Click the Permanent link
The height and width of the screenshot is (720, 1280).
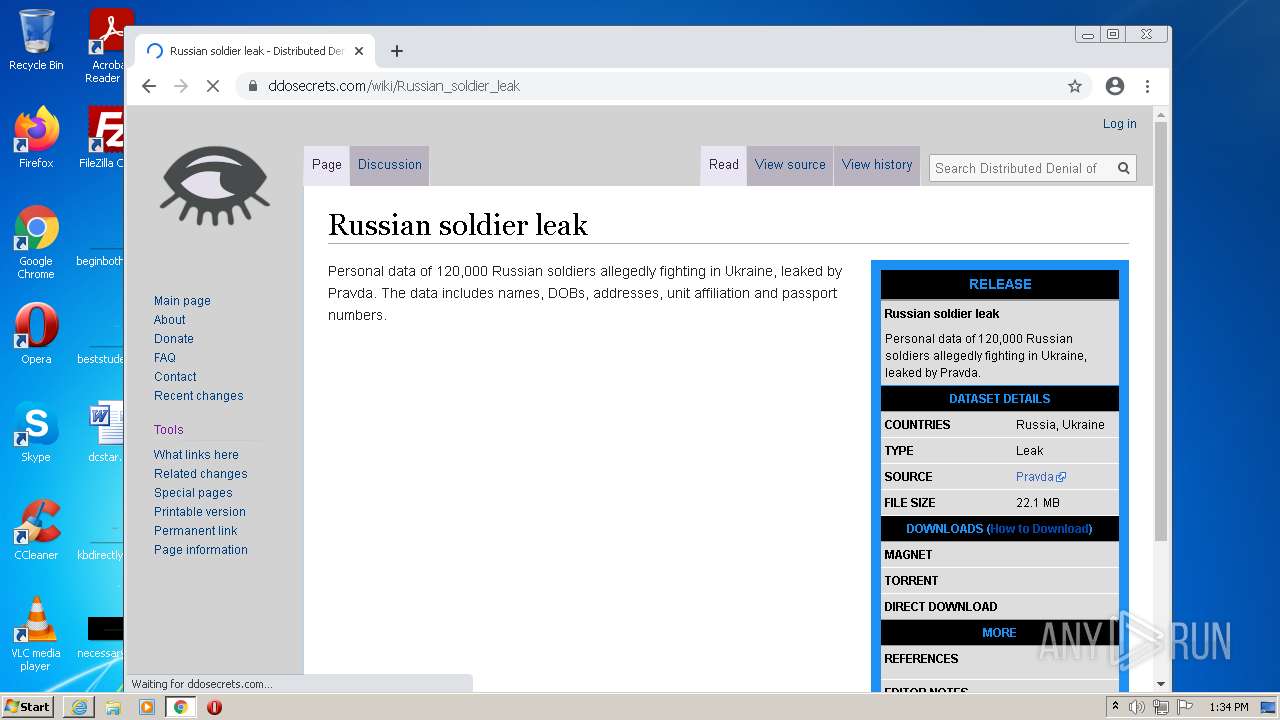pos(196,531)
